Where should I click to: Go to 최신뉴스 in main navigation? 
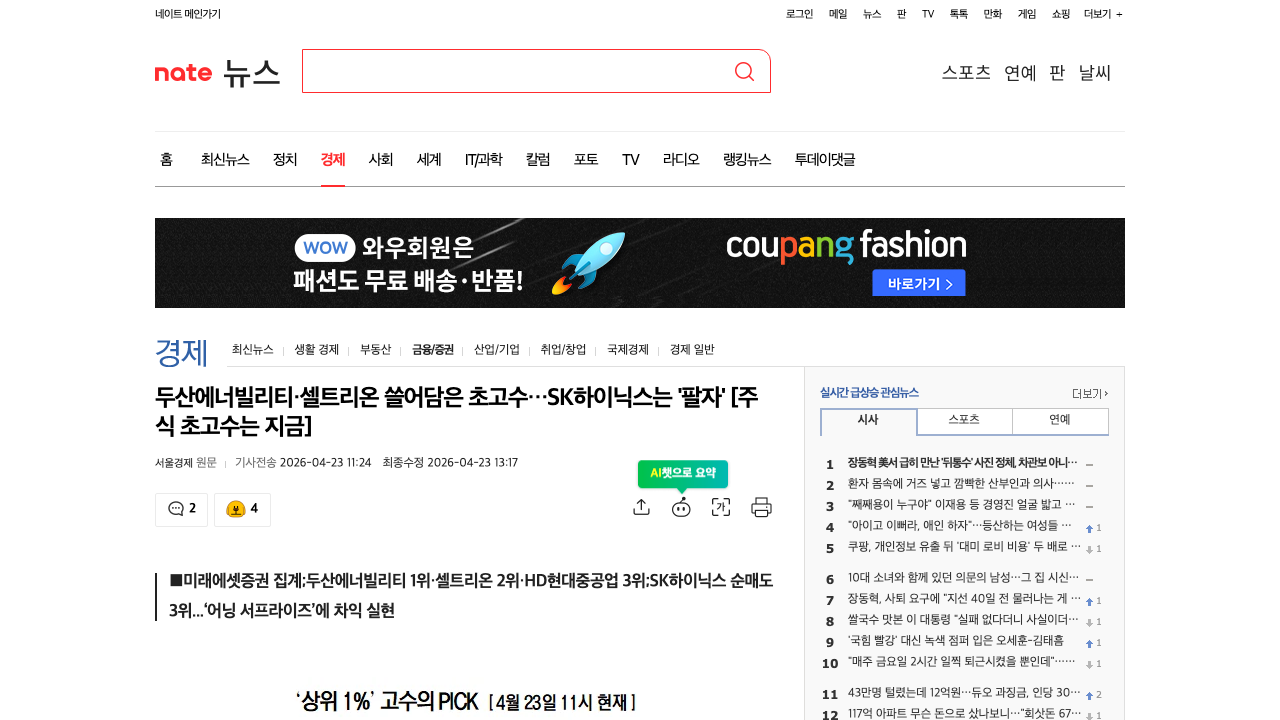coord(225,159)
